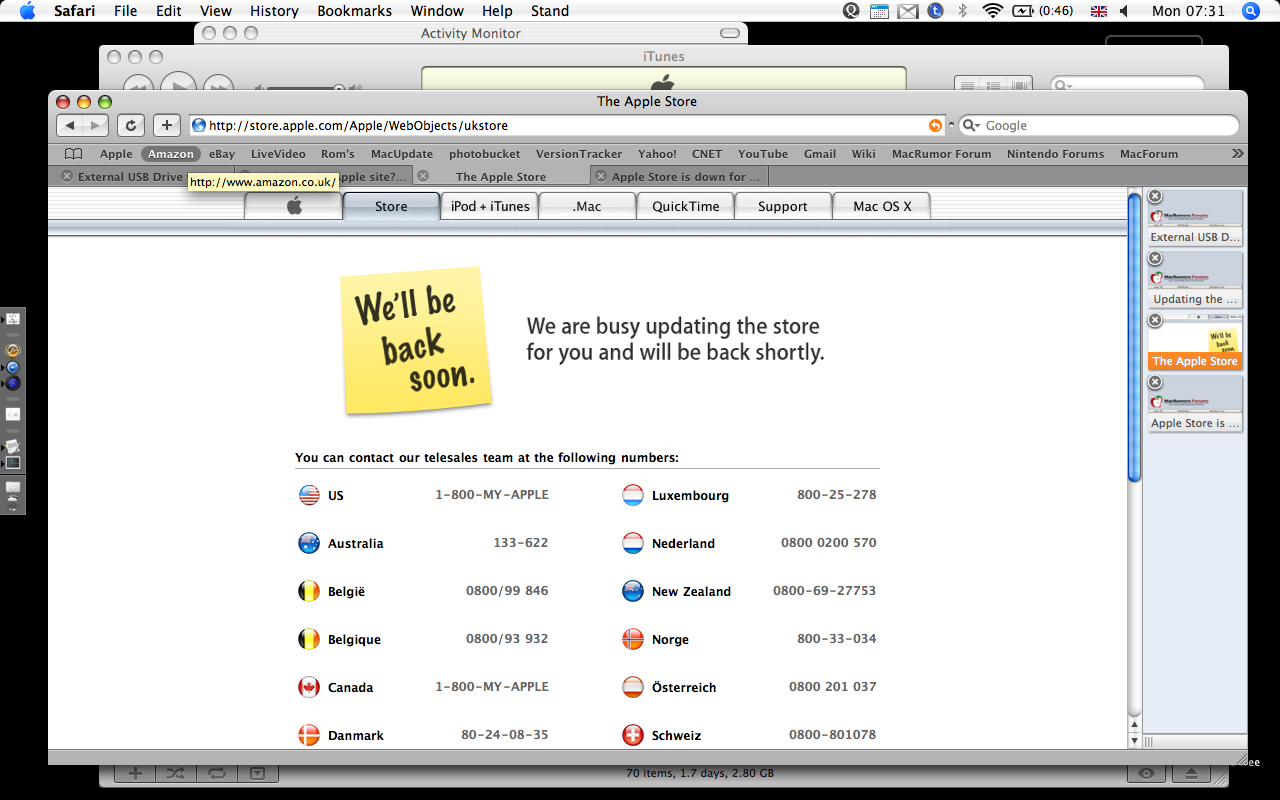
Task: Open the Trash in the Dock
Action: pos(13,502)
